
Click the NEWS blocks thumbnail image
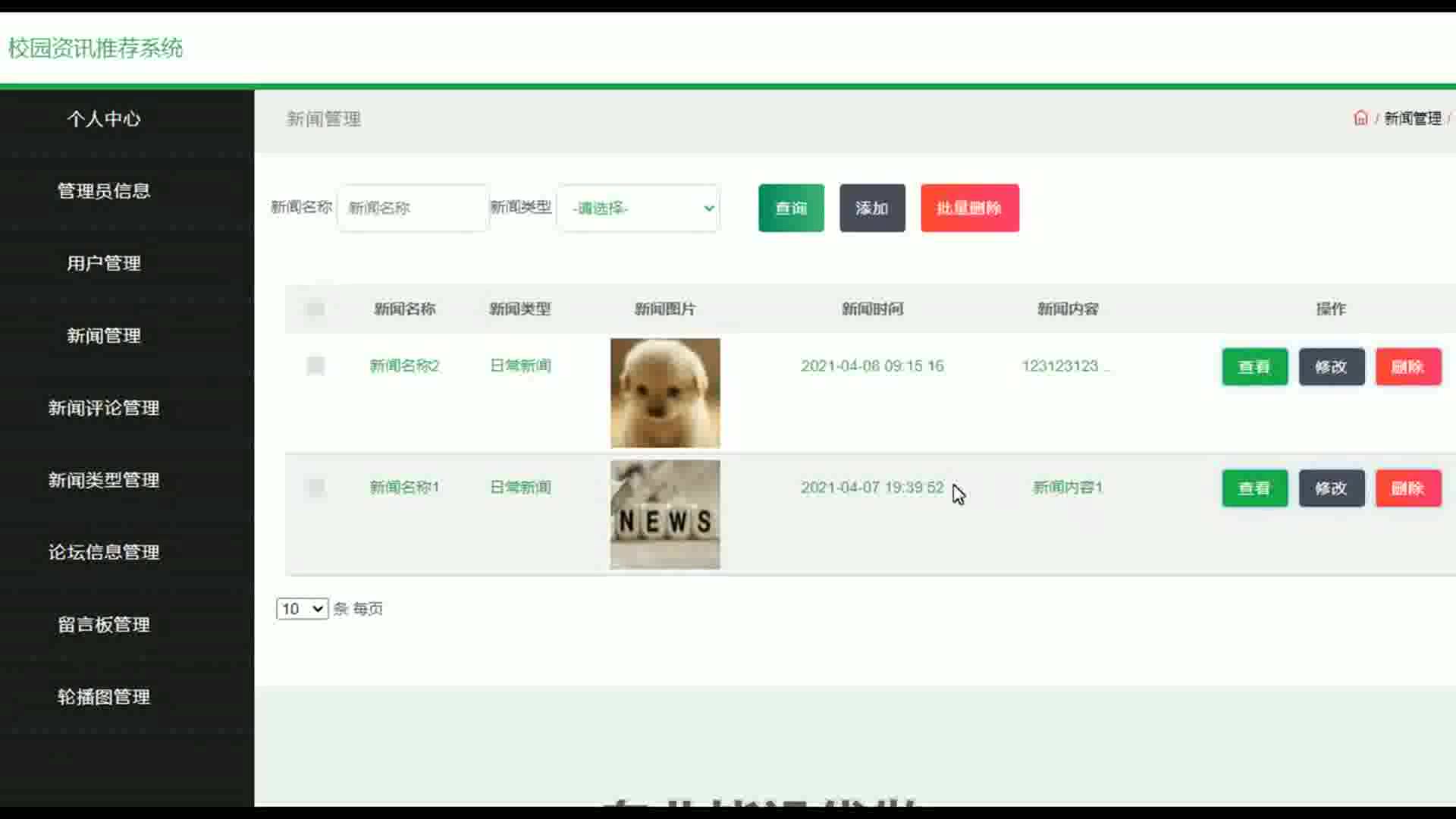click(x=665, y=514)
